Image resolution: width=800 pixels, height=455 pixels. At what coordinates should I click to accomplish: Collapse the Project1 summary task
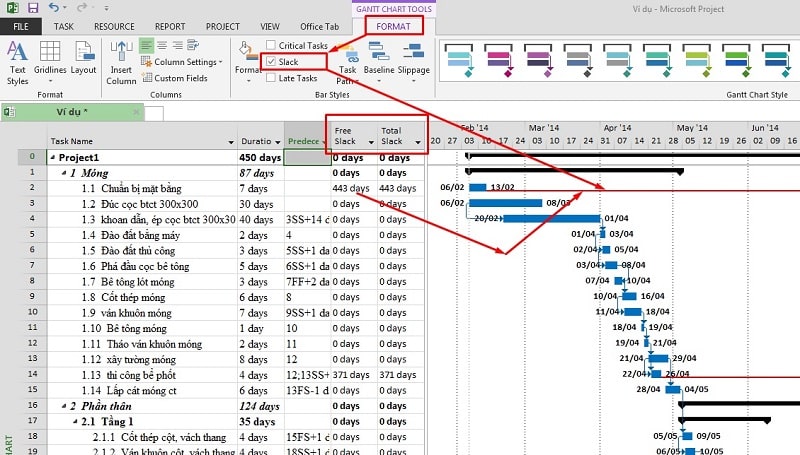(54, 158)
